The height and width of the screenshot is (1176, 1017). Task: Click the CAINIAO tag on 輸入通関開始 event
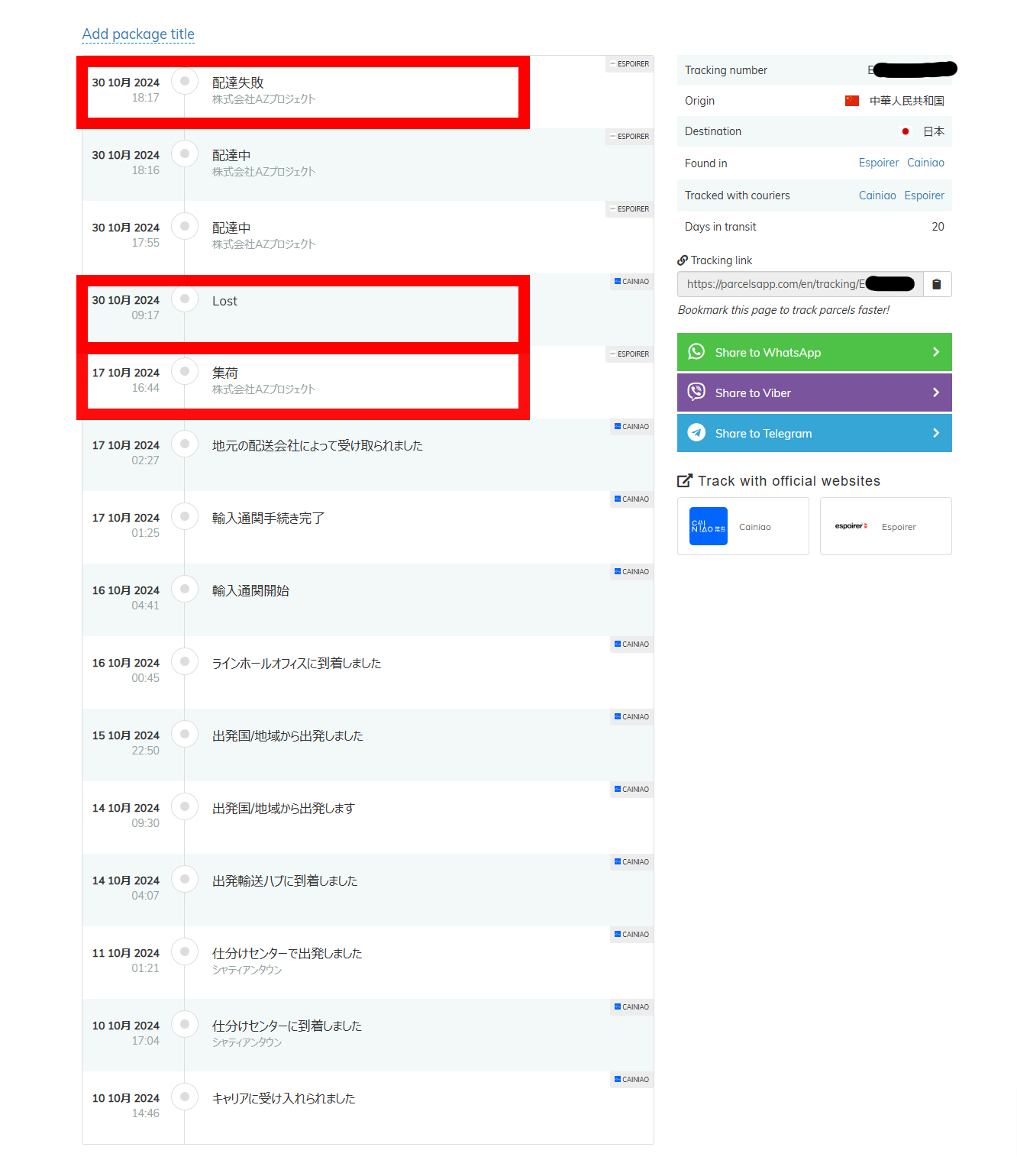[x=631, y=572]
